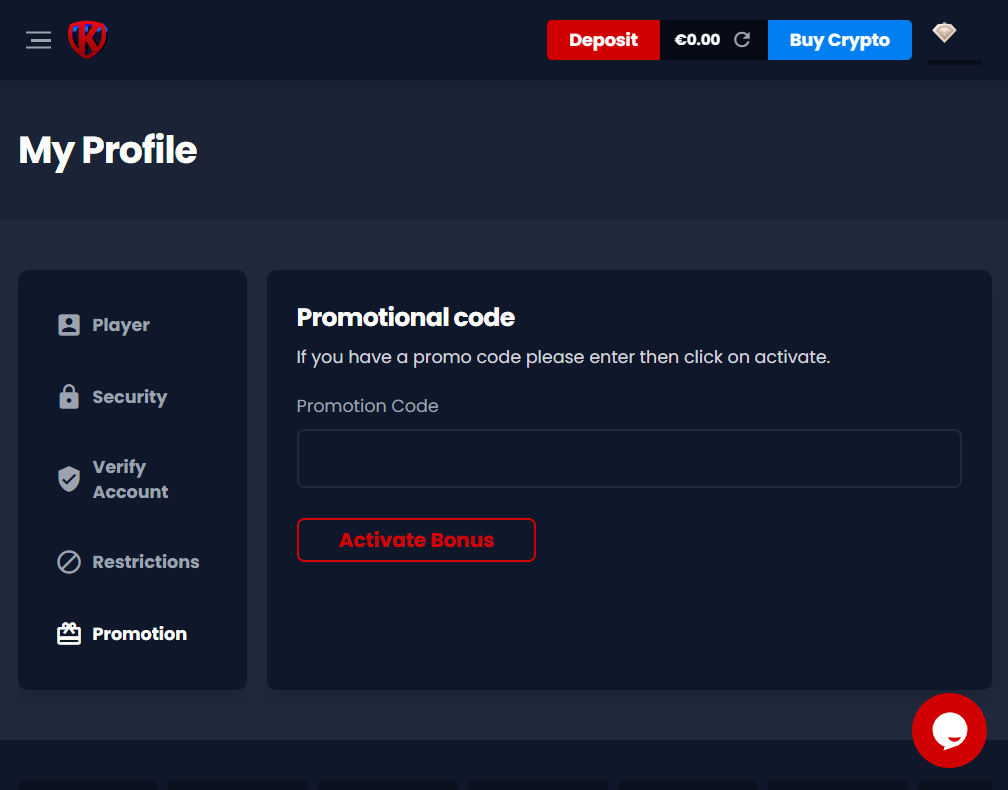1008x790 pixels.
Task: Click the €0.00 balance display
Action: (697, 40)
